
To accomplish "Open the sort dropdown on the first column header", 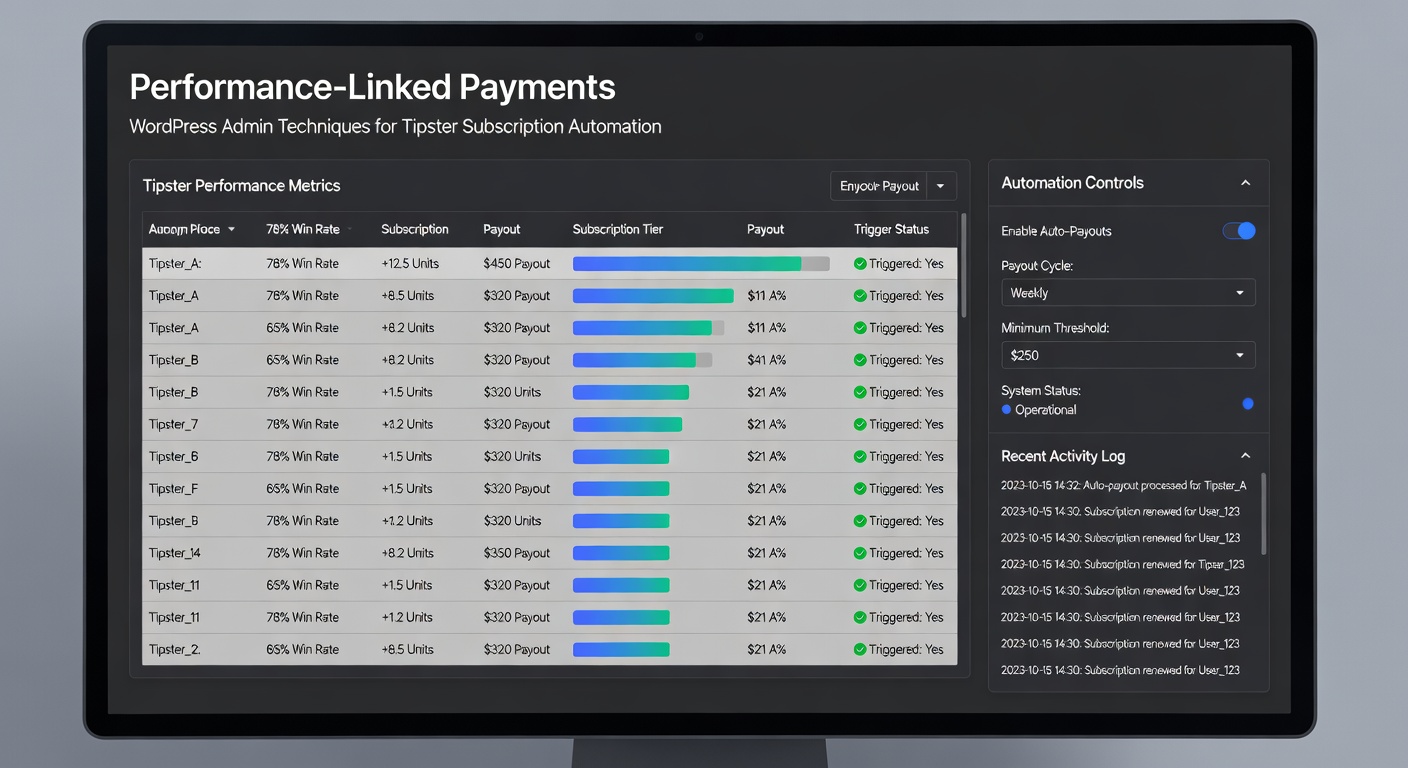I will [x=231, y=229].
